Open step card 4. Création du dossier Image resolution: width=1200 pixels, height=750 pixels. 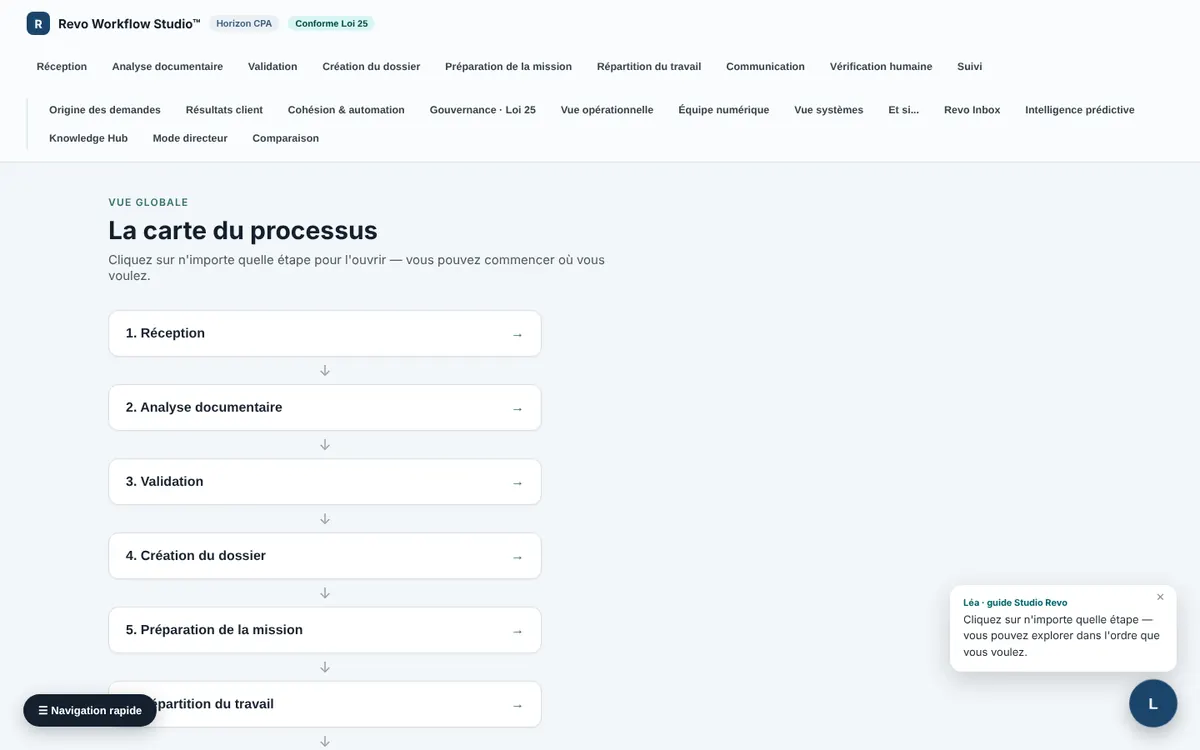(x=325, y=555)
